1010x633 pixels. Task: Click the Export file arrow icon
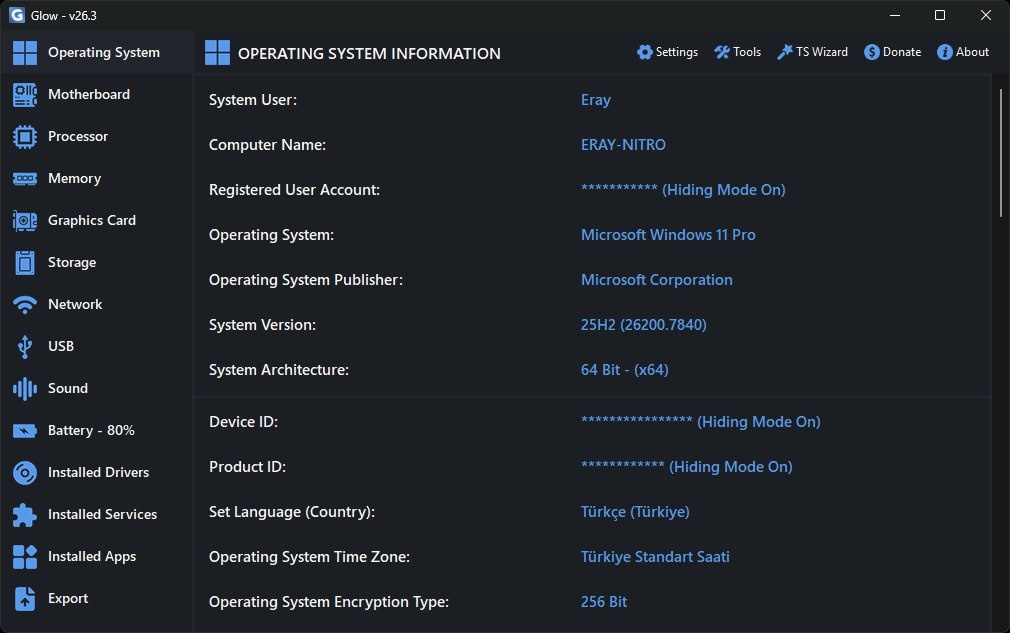point(24,598)
